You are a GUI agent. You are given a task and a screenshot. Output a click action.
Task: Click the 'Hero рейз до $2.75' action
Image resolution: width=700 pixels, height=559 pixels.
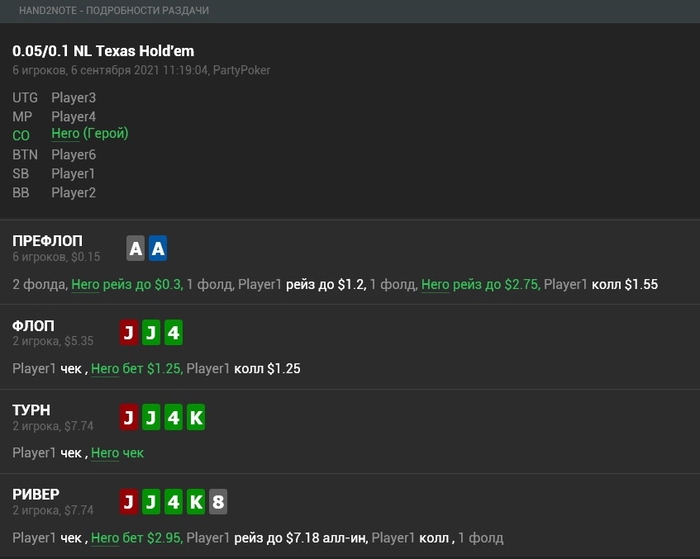click(x=480, y=285)
